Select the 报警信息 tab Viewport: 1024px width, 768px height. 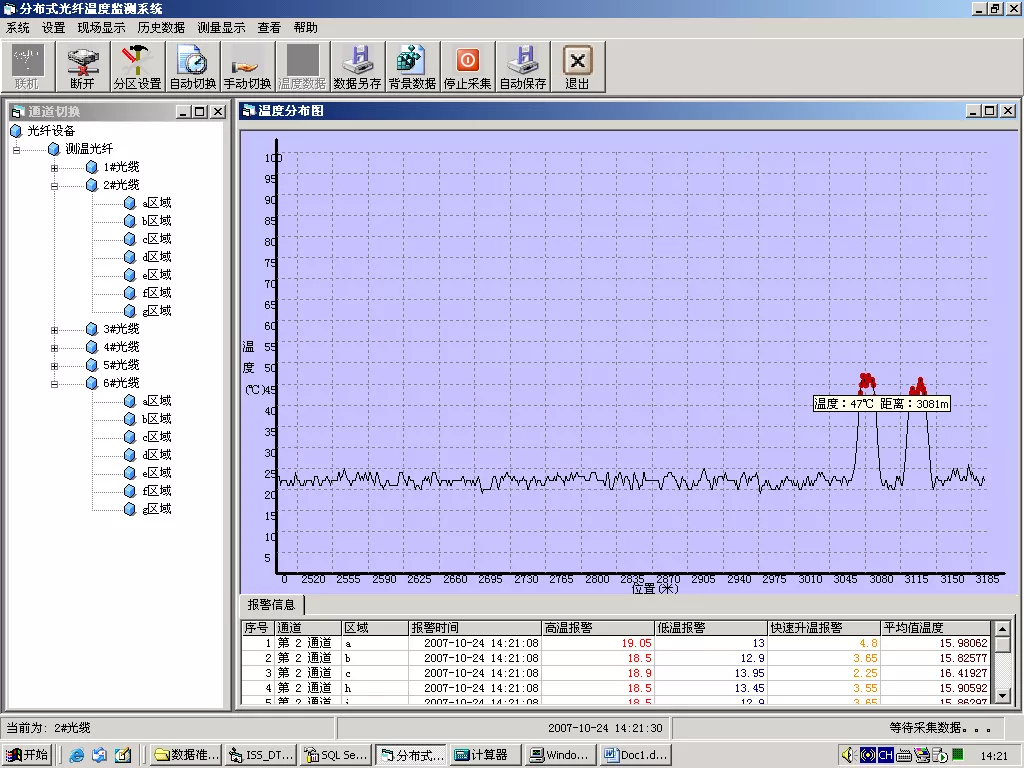[x=271, y=605]
